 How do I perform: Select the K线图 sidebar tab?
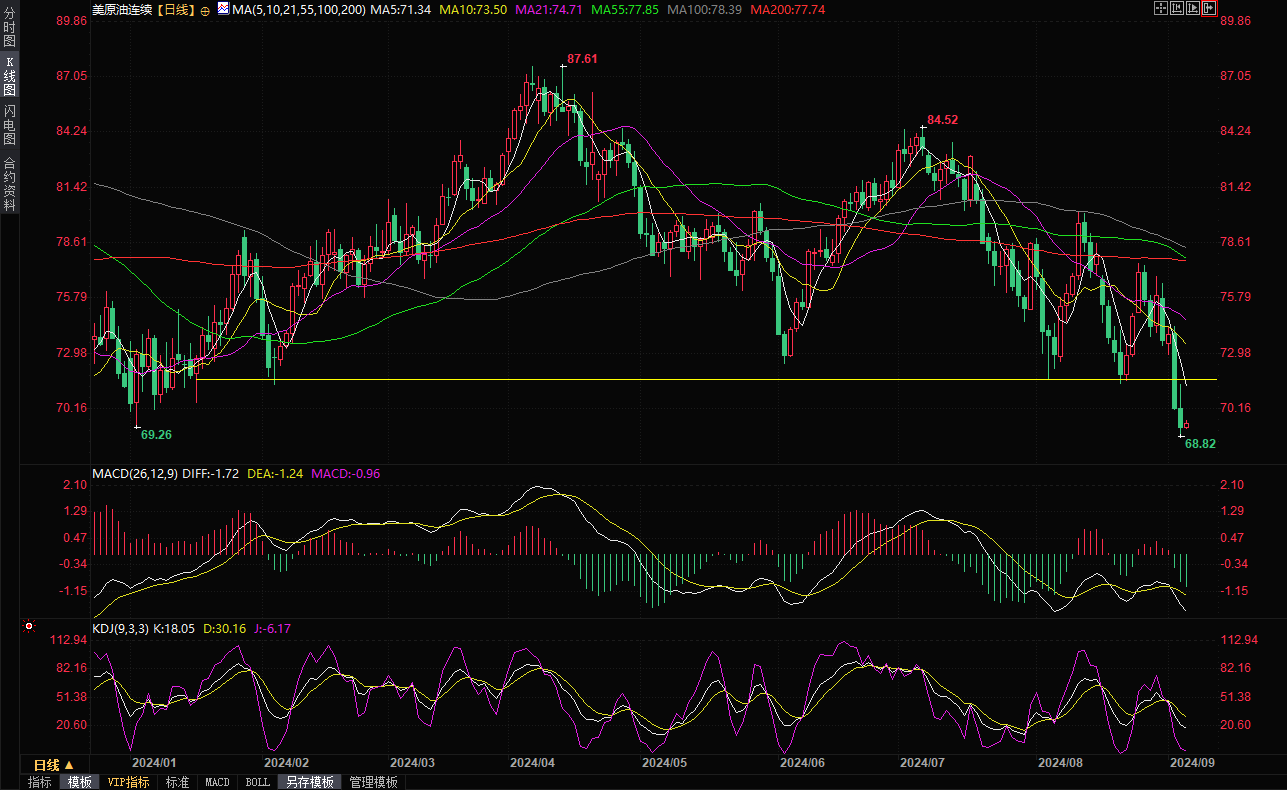tap(10, 76)
